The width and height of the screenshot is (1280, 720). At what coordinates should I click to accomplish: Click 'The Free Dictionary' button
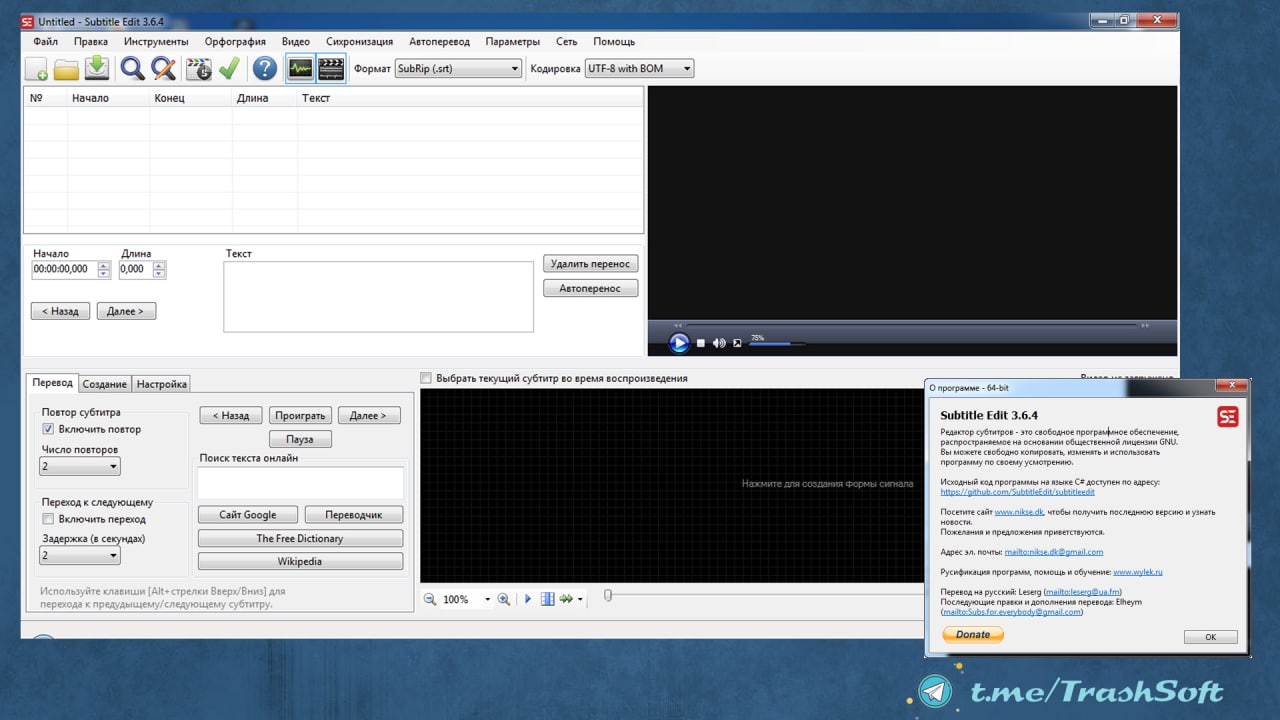coord(300,538)
